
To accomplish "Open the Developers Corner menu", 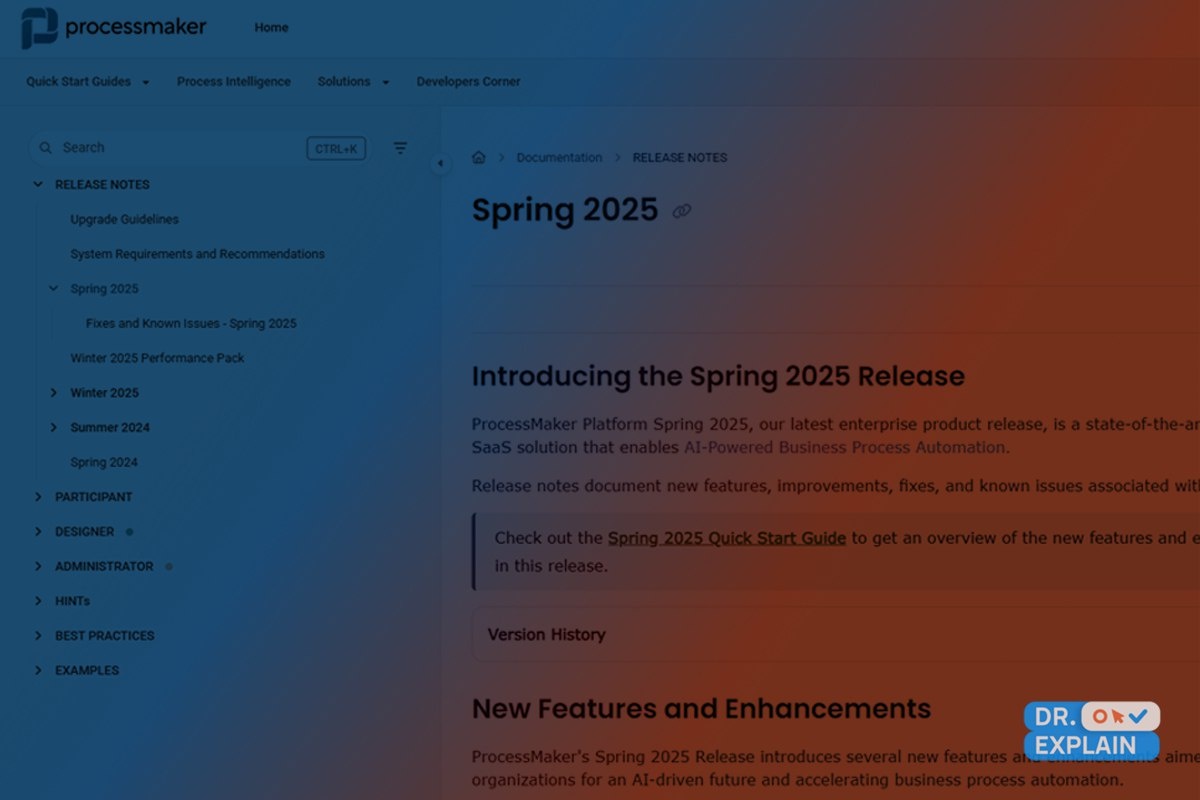I will click(x=468, y=82).
